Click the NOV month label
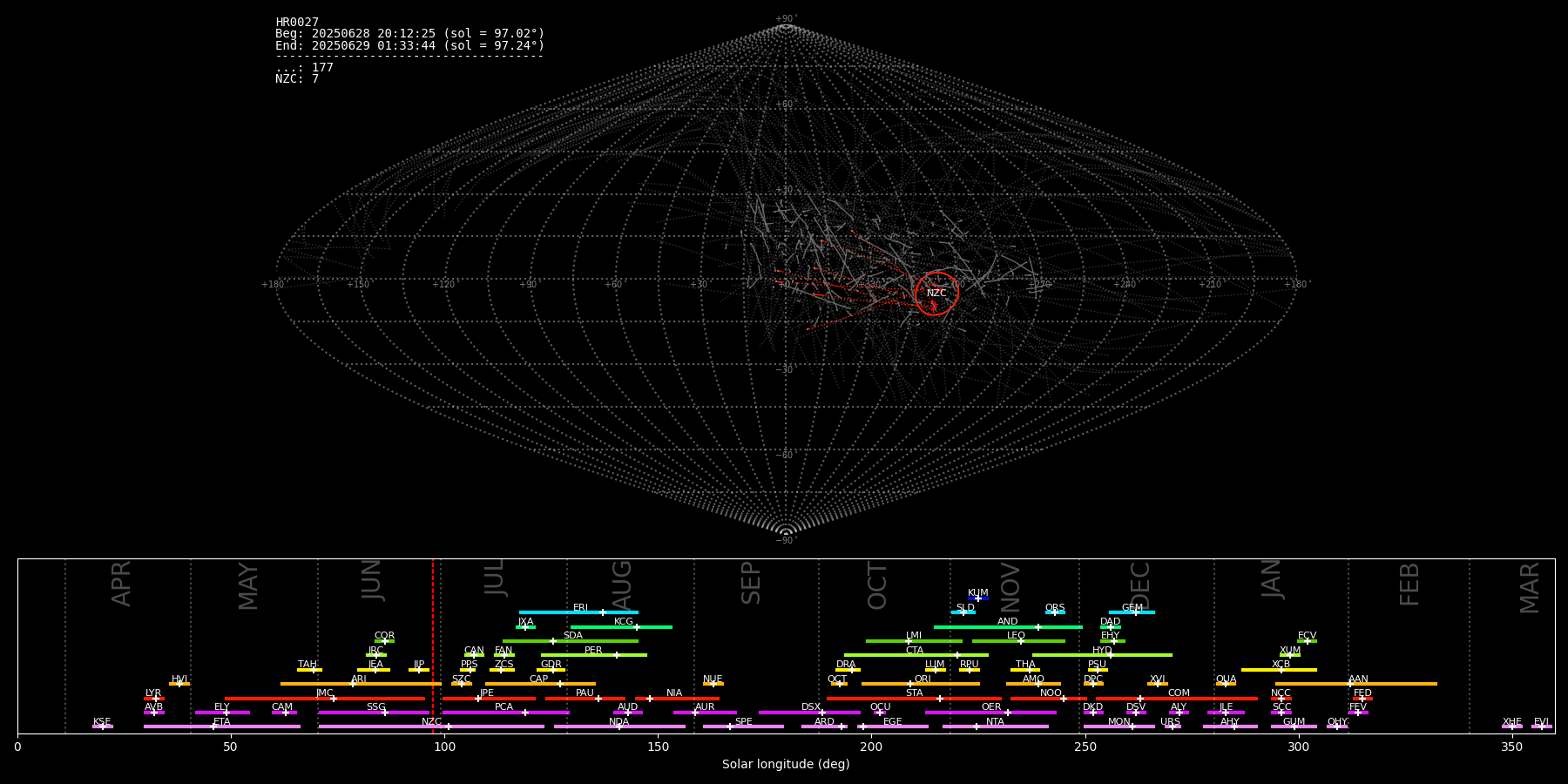This screenshot has height=784, width=1568. tap(1010, 586)
